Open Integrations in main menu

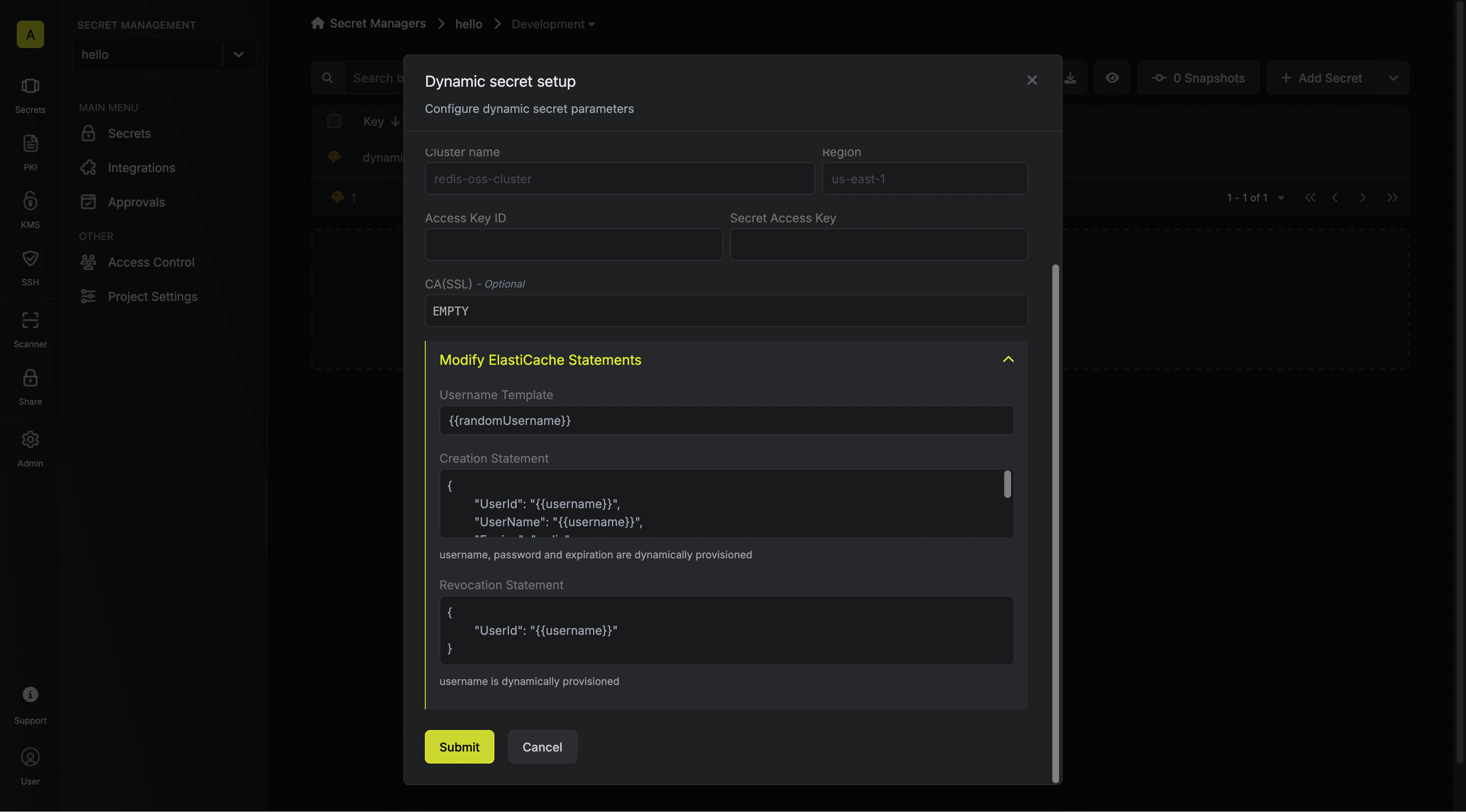point(141,167)
